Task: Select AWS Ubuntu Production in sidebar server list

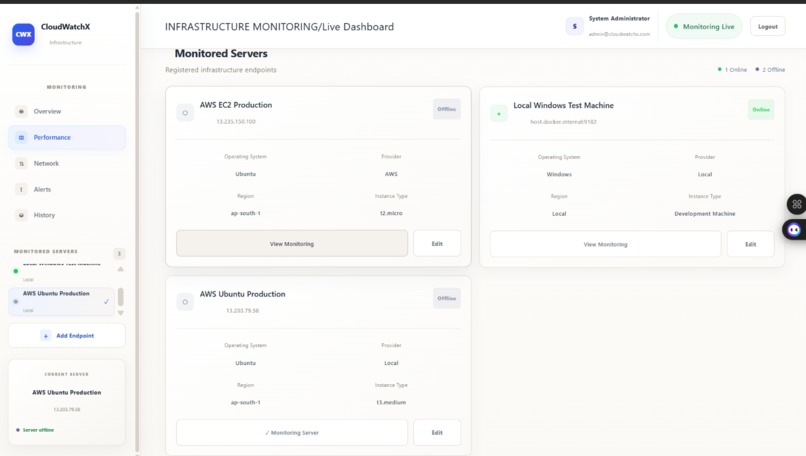Action: pos(61,301)
